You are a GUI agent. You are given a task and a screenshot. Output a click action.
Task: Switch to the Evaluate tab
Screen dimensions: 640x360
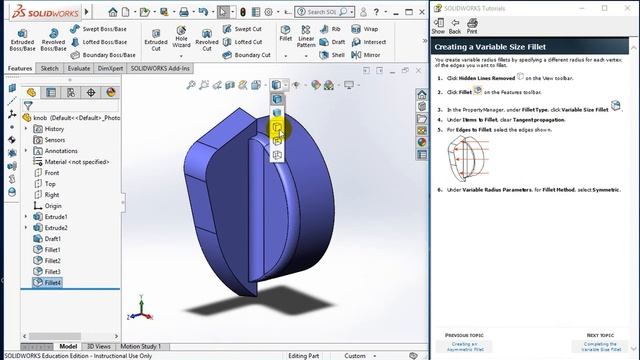79,69
